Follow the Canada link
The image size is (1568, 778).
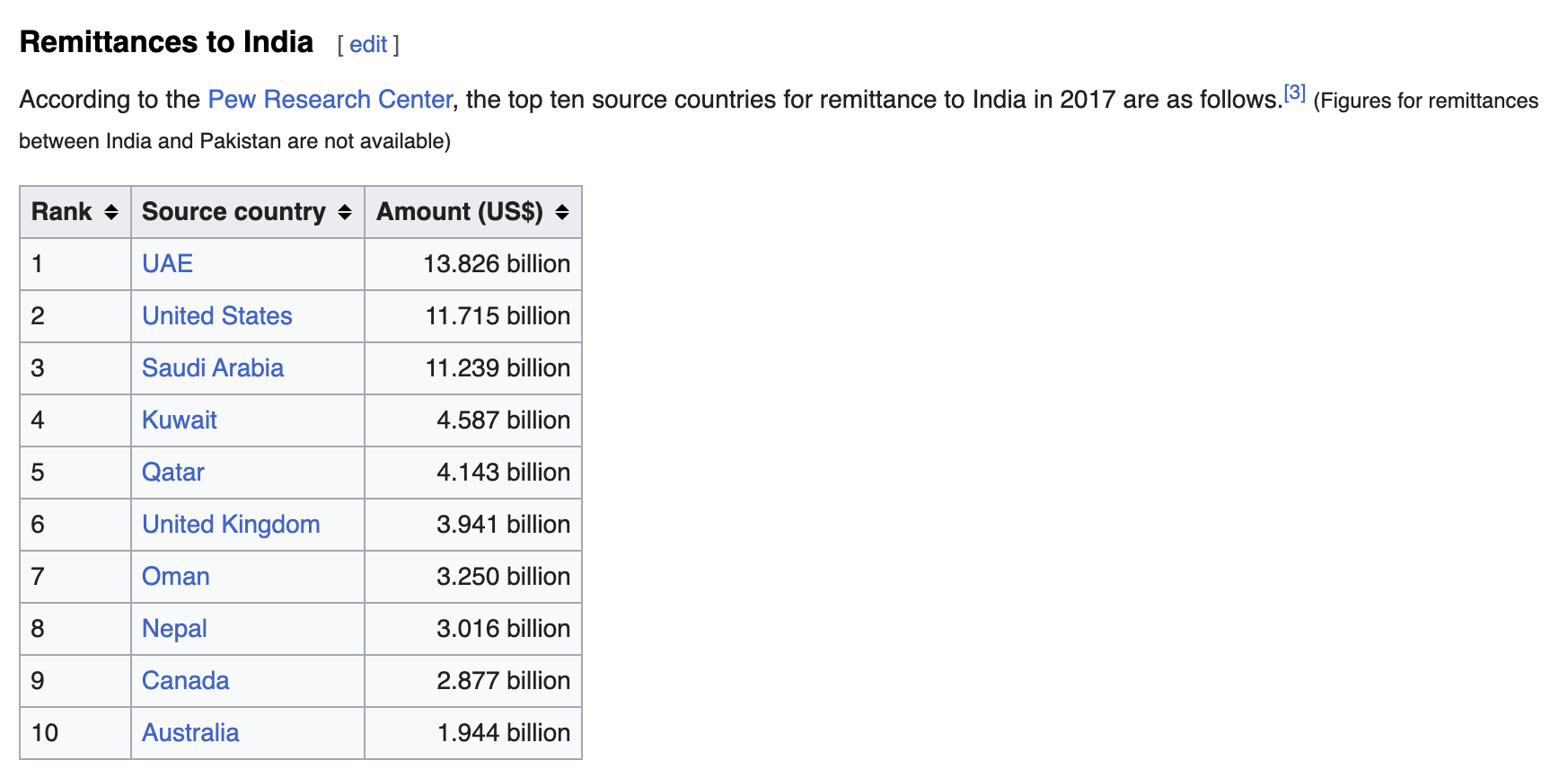click(x=186, y=681)
